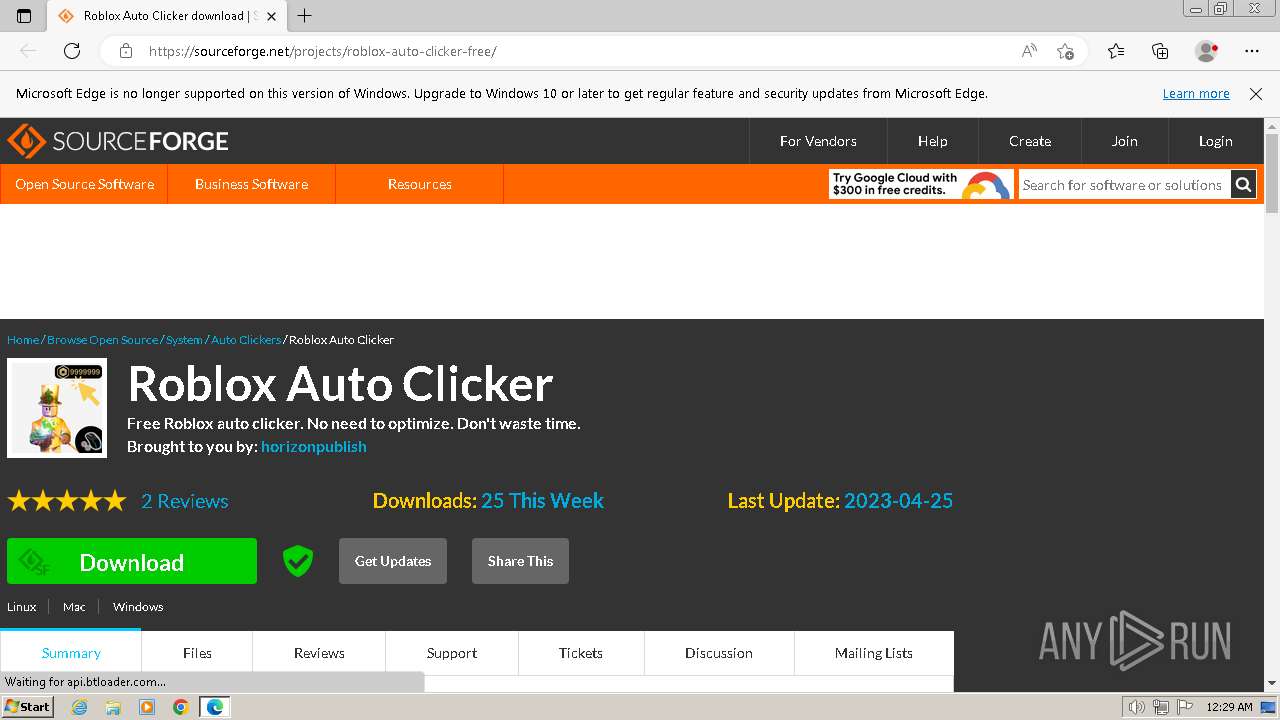Open the 2 Reviews link
1280x720 pixels.
[x=184, y=501]
